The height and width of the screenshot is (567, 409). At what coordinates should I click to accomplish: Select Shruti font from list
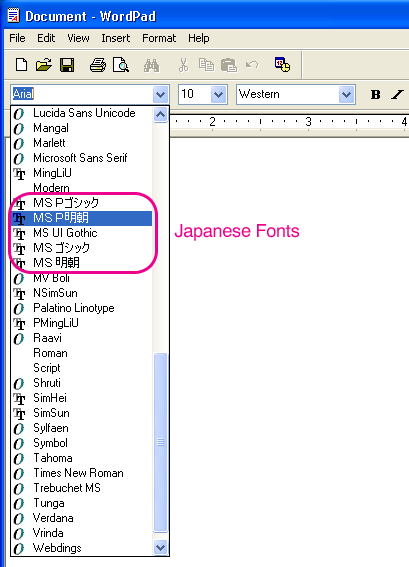(x=82, y=383)
